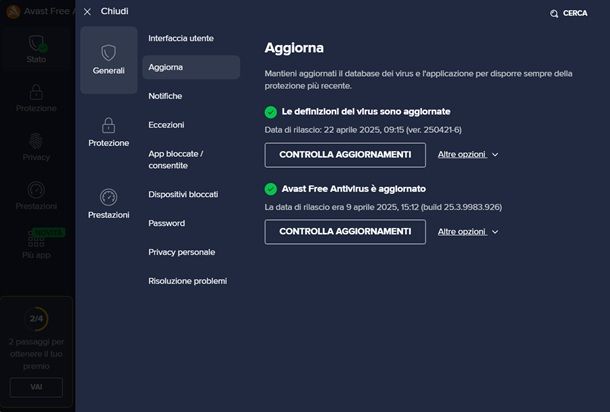Open Privacy personale settings

click(182, 252)
